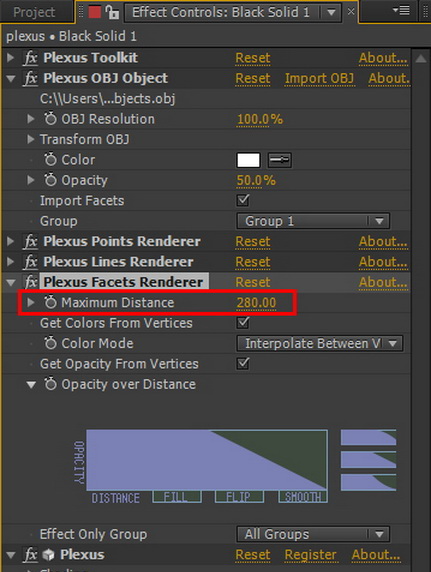Open About for Plexus Facets Renderer
Image resolution: width=431 pixels, height=572 pixels.
[383, 282]
